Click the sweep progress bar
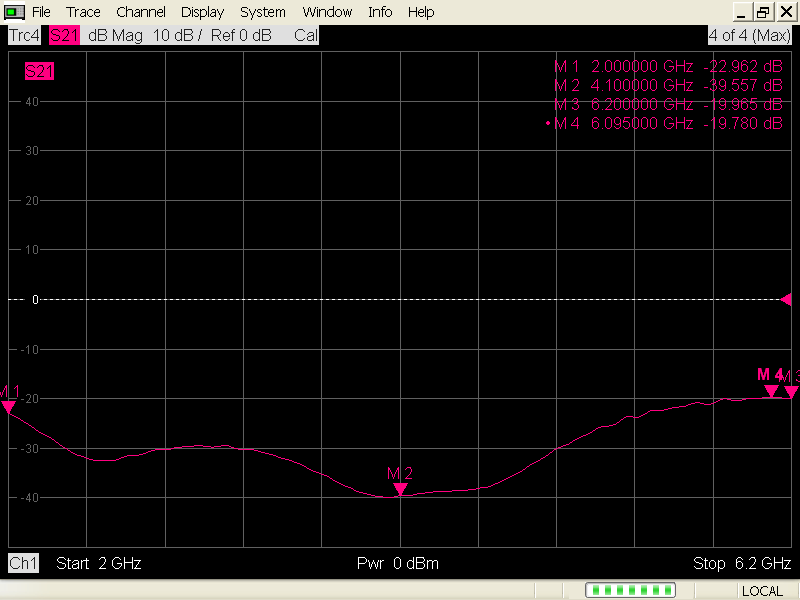 pyautogui.click(x=630, y=590)
